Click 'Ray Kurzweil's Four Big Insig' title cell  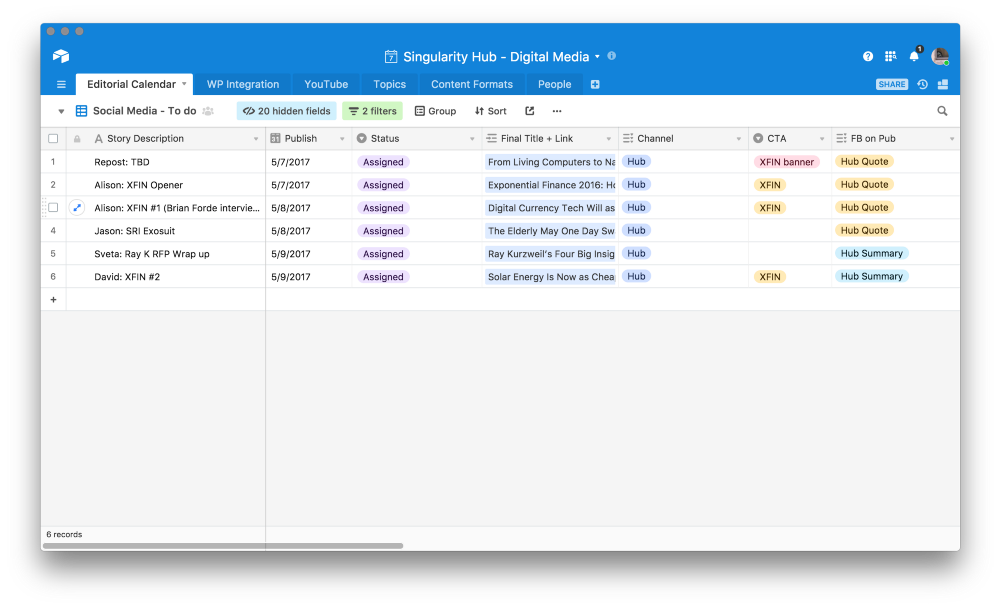tap(550, 254)
